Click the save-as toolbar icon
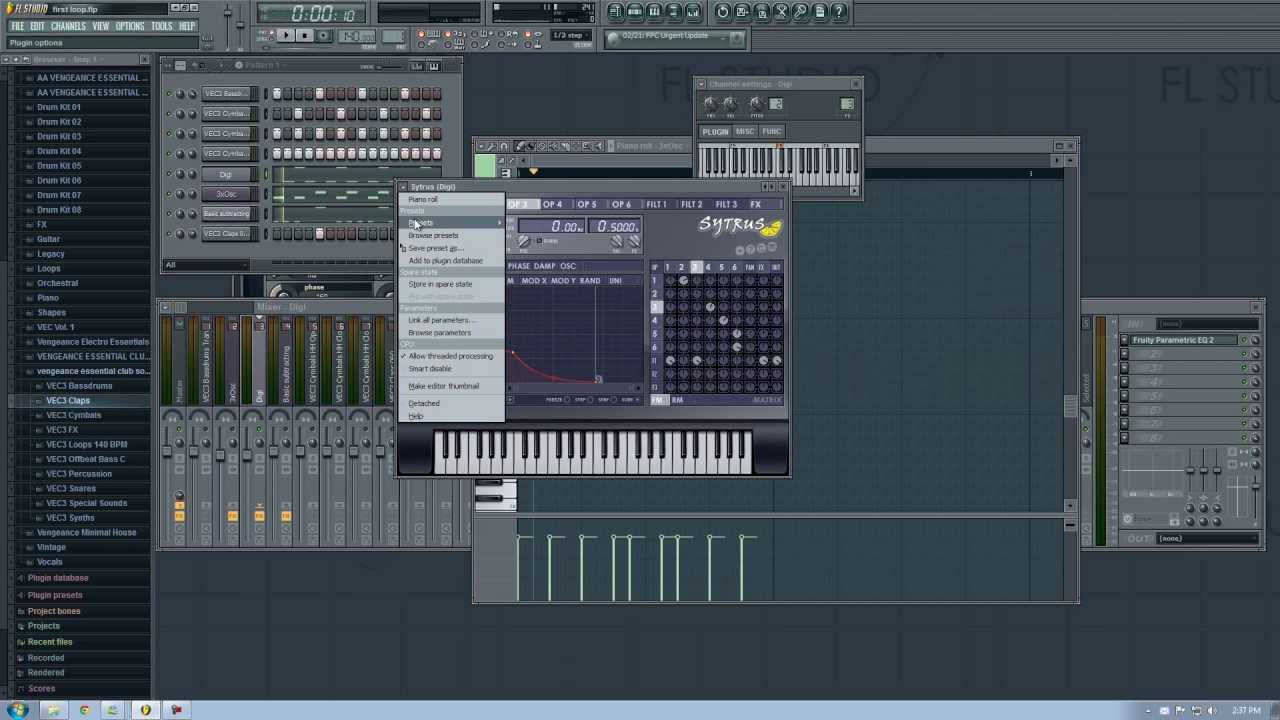This screenshot has height=720, width=1280. 742,12
